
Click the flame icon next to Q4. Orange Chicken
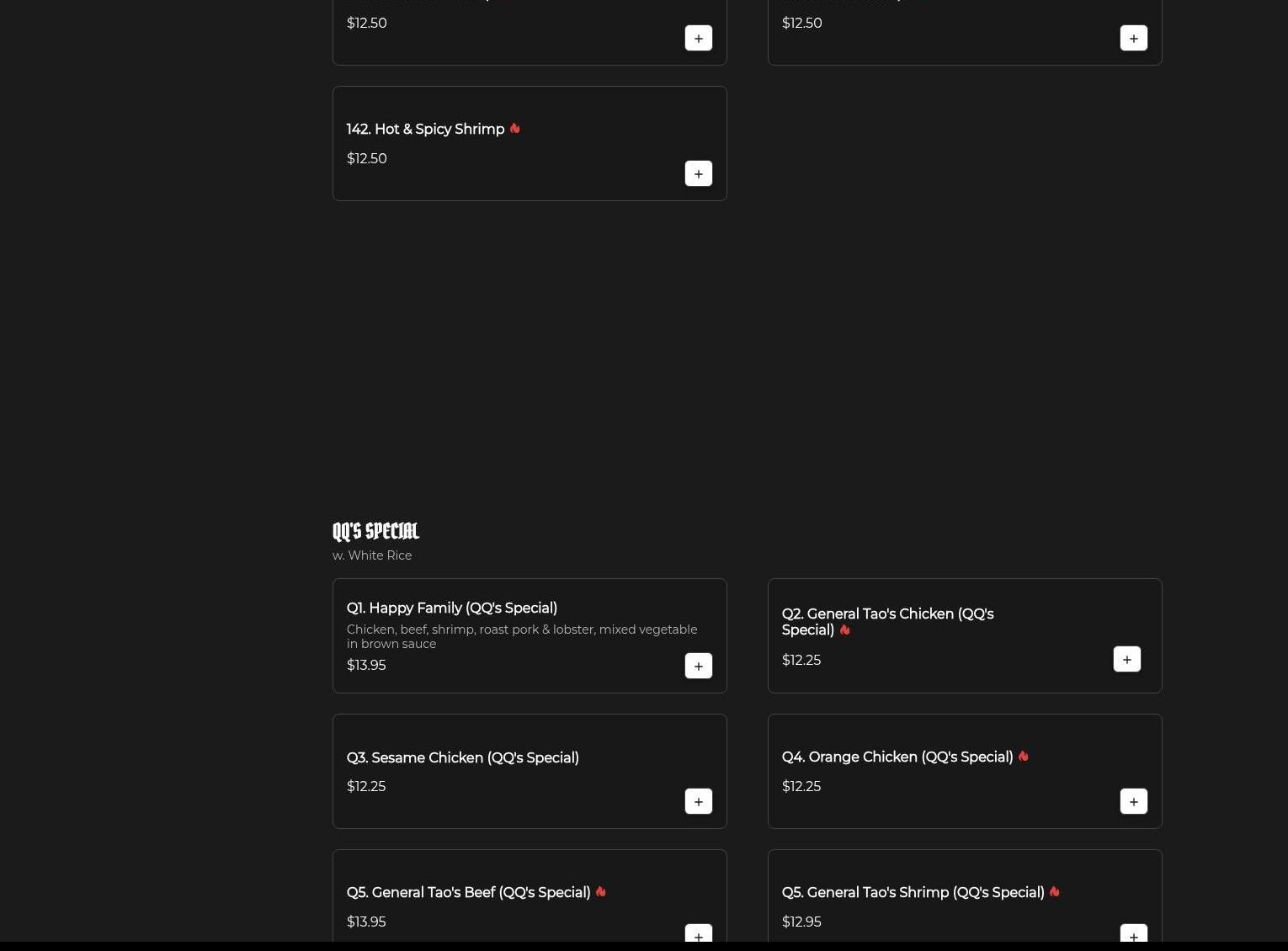1023,756
